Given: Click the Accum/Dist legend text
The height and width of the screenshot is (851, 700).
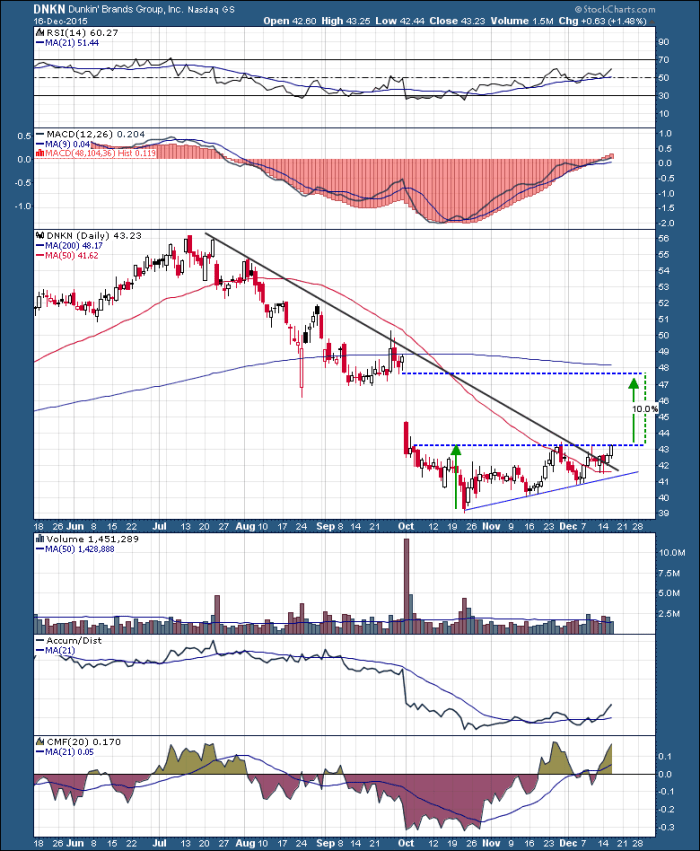Looking at the screenshot, I should click(x=74, y=640).
